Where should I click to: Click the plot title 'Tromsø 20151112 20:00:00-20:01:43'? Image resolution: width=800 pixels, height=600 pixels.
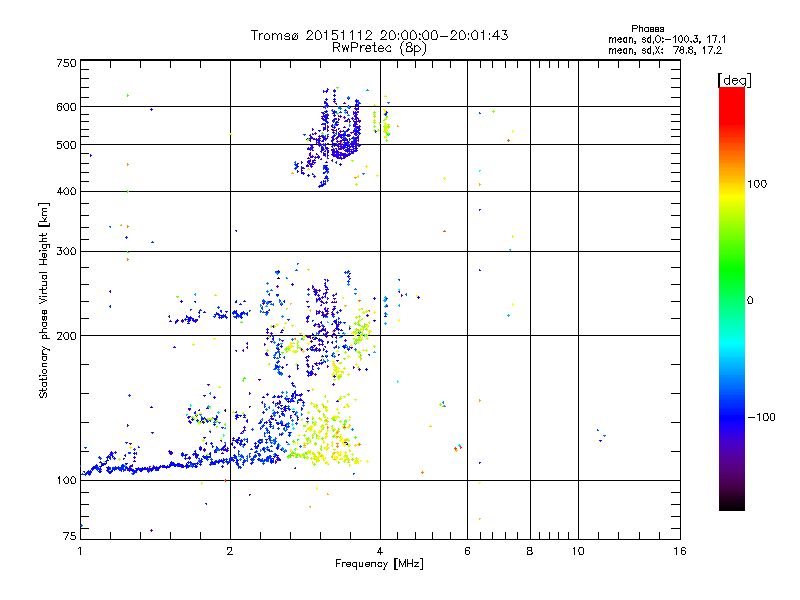click(379, 35)
